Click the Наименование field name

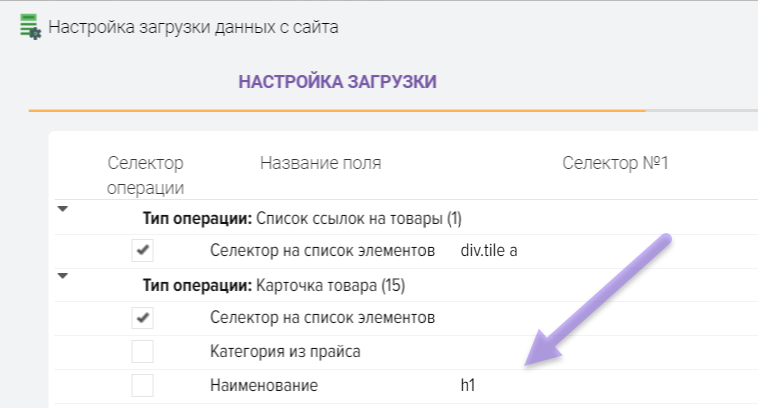click(x=263, y=385)
